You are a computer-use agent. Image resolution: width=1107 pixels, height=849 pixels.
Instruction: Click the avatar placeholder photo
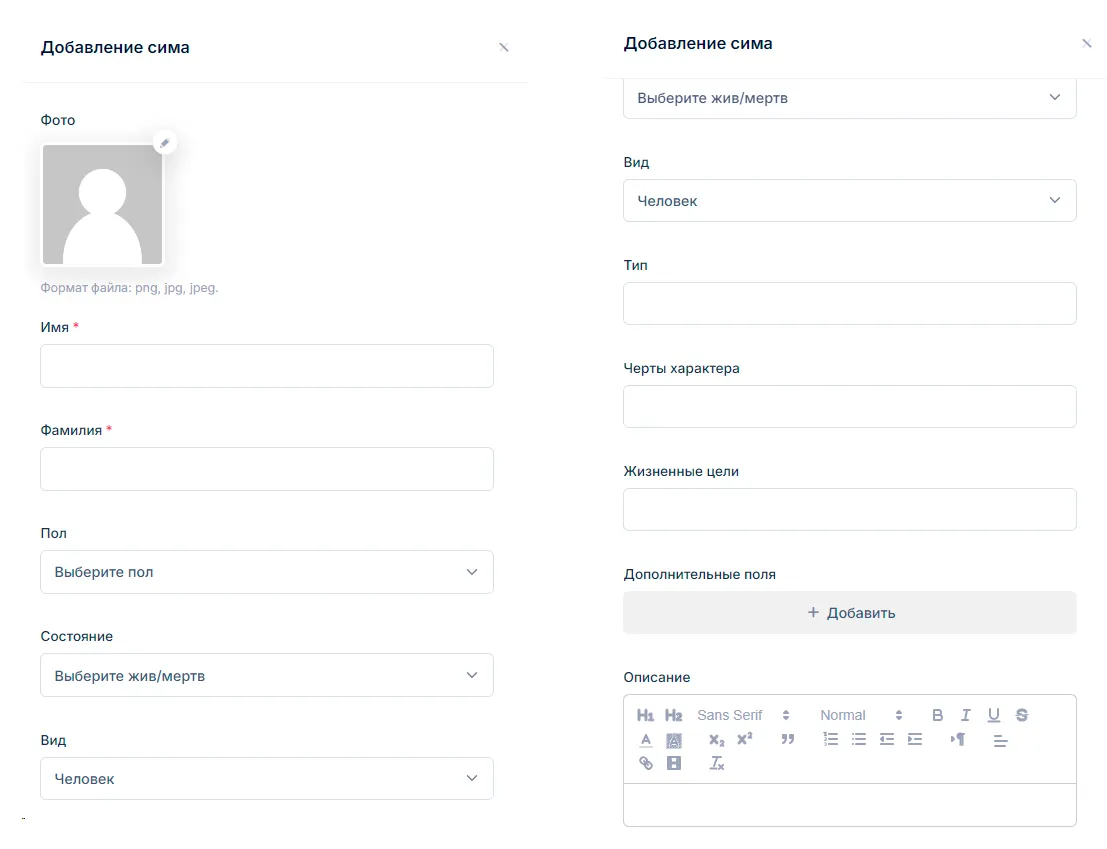102,205
